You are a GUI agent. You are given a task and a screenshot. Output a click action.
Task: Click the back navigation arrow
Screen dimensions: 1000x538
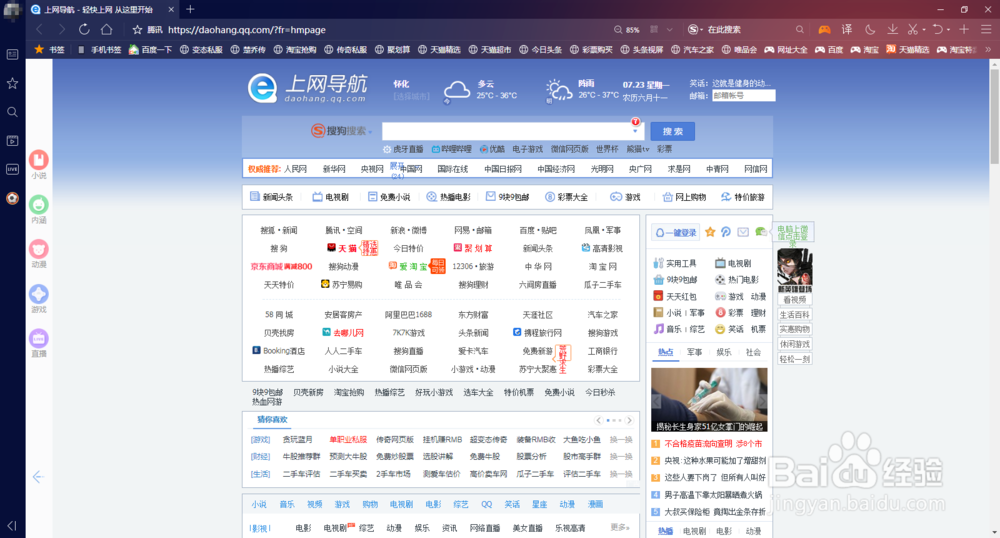[40, 29]
